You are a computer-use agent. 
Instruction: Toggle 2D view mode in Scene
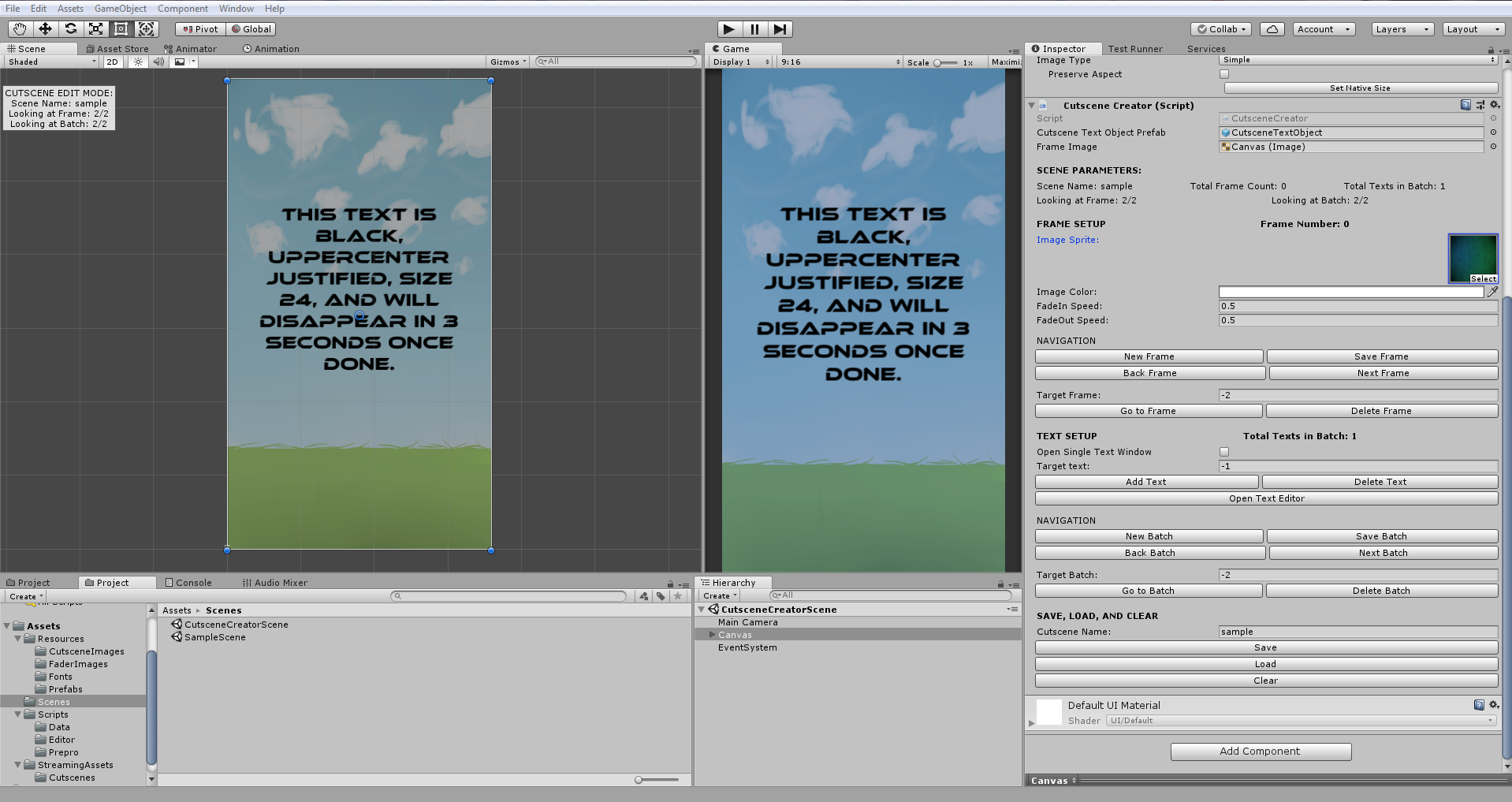pyautogui.click(x=113, y=62)
